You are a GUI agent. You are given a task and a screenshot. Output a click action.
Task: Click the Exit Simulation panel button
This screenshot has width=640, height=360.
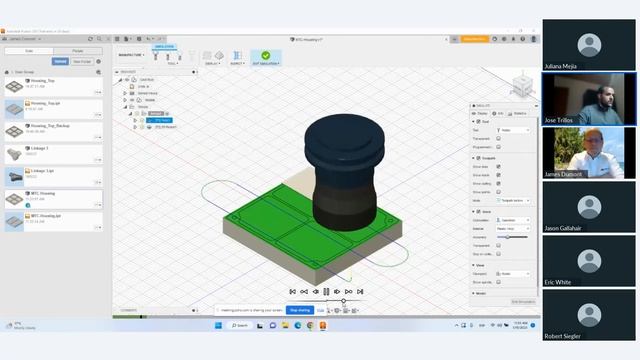[x=523, y=302]
